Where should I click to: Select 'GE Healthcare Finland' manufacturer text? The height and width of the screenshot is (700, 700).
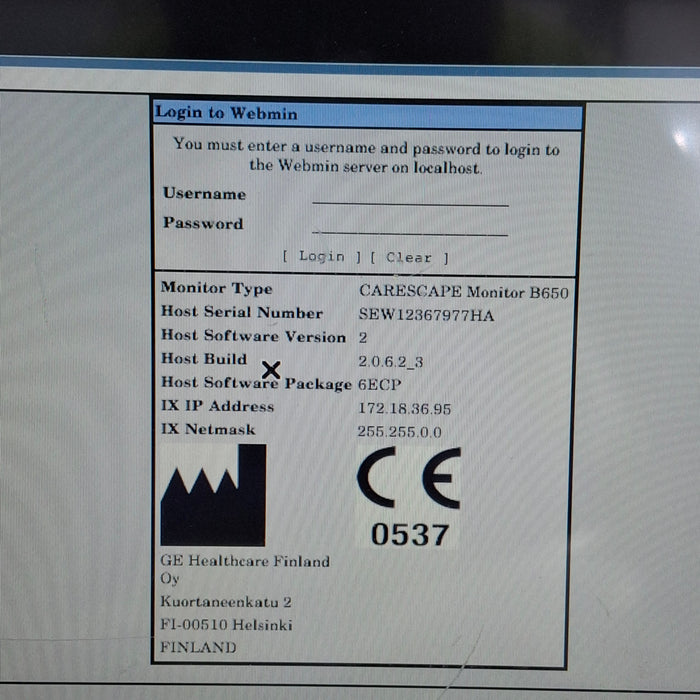[x=245, y=561]
